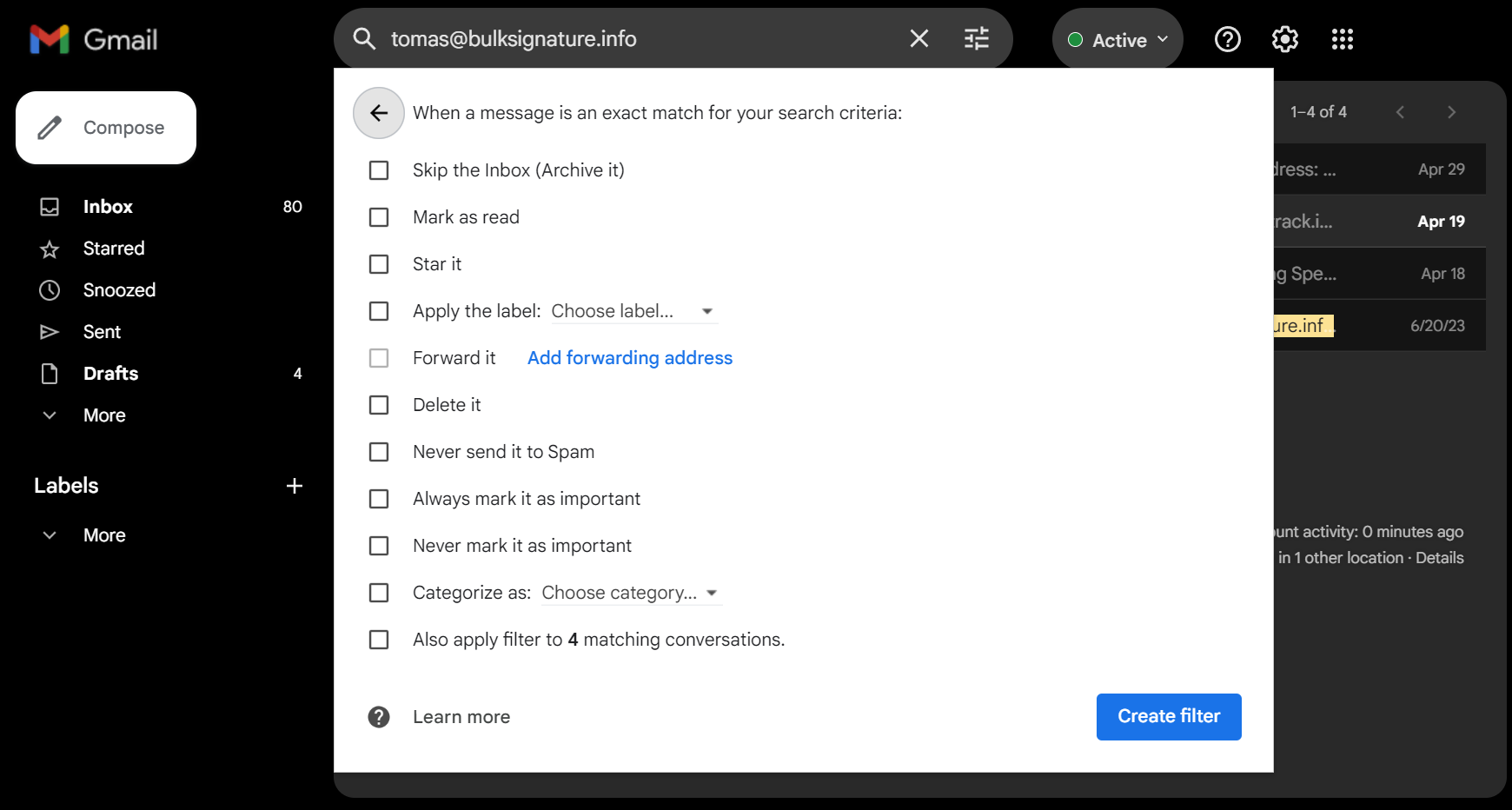Screen dimensions: 1512x810
Task: Clear the search with the X icon
Action: tap(918, 38)
